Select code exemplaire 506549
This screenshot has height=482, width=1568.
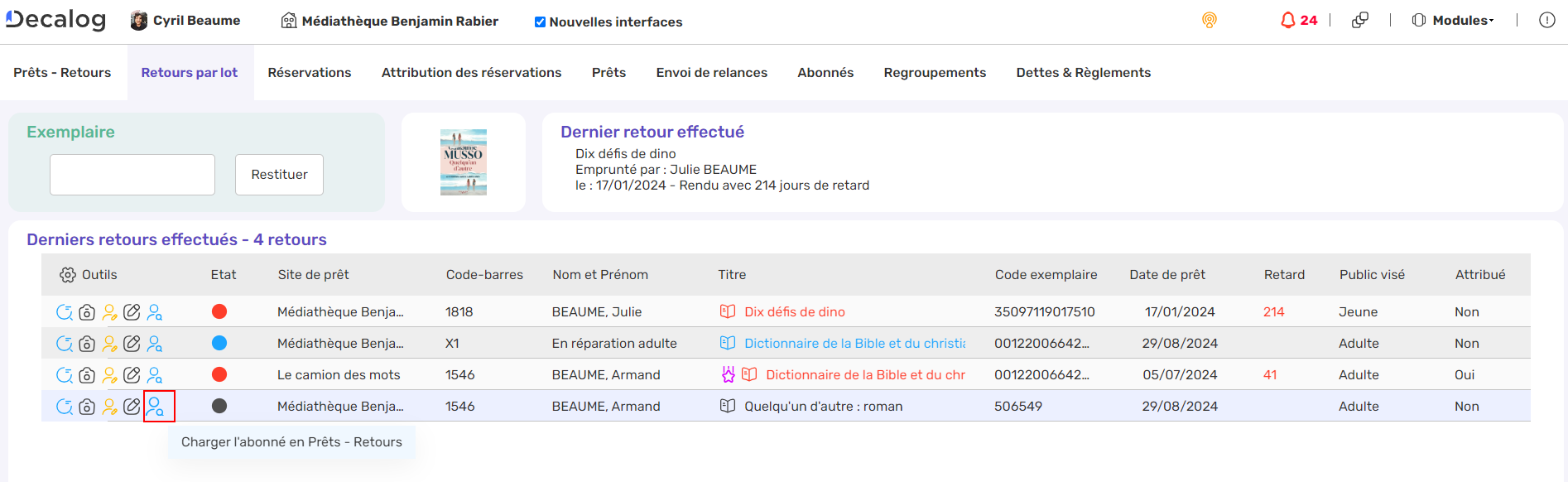click(1018, 407)
